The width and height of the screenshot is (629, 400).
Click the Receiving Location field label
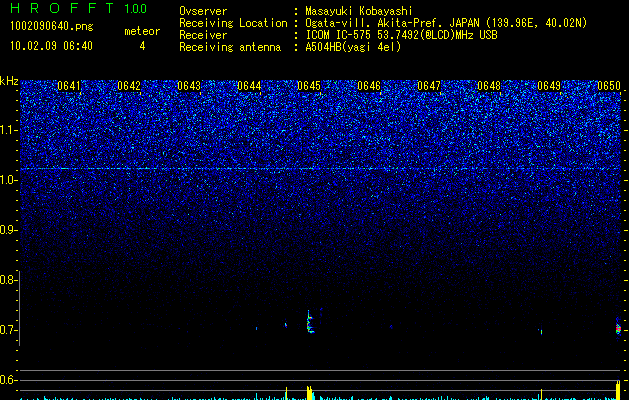click(233, 23)
